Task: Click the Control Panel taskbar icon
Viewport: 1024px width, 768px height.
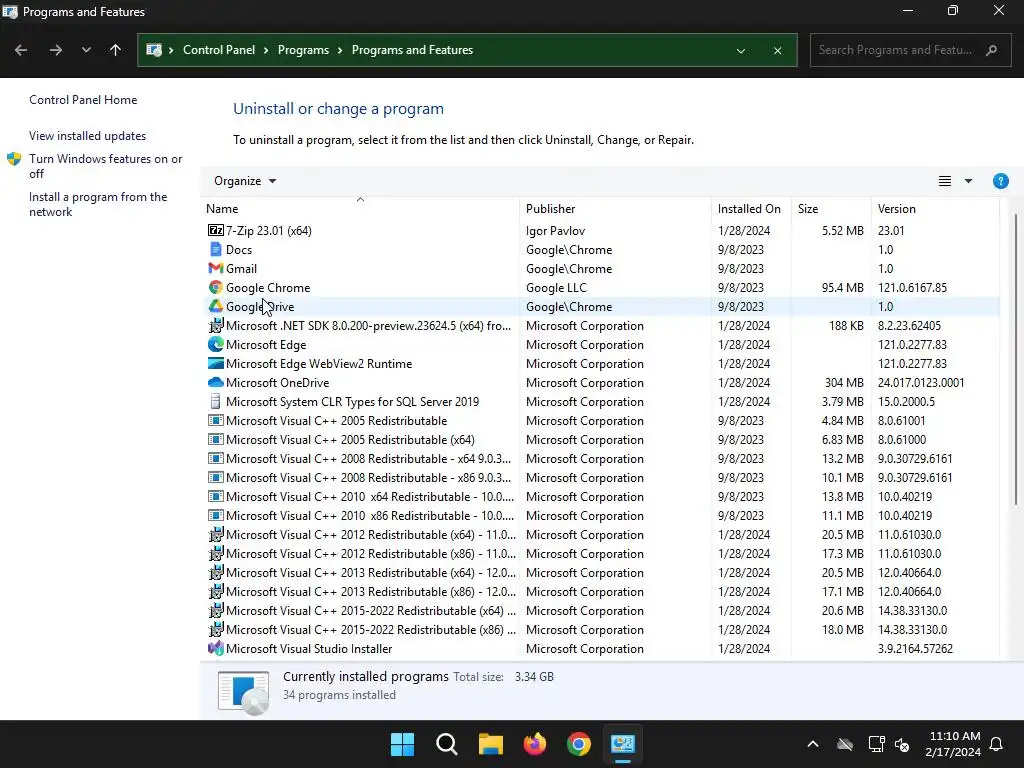Action: [622, 744]
